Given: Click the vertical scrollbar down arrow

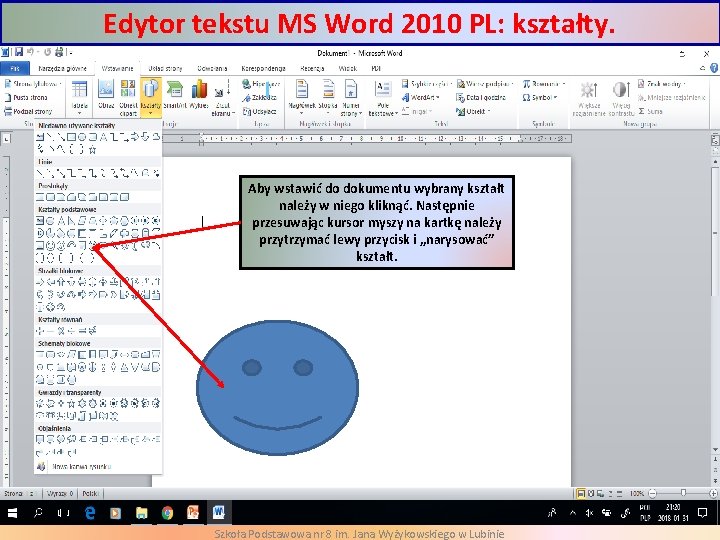Looking at the screenshot, I should (x=715, y=450).
